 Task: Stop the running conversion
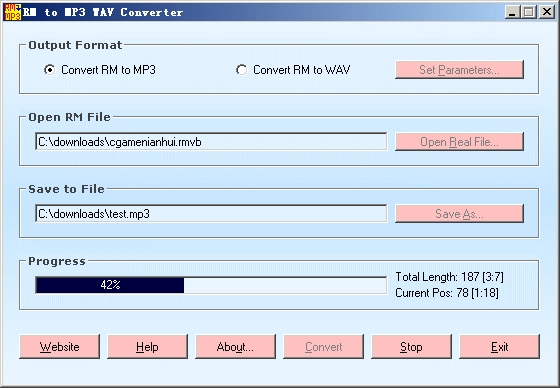tap(411, 347)
